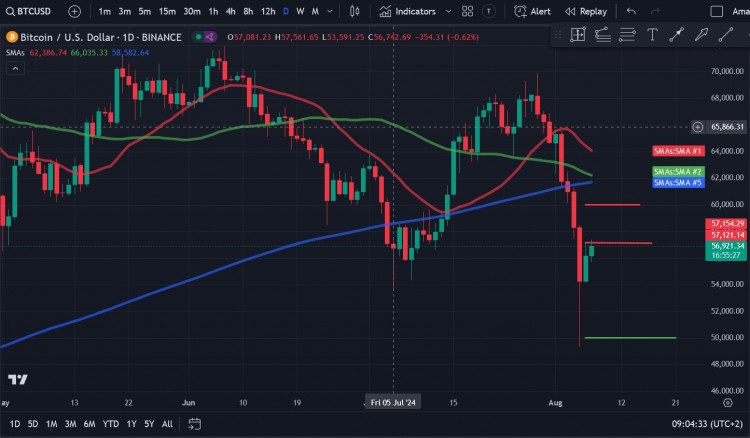Switch to 12h interval
Image resolution: width=750 pixels, height=438 pixels.
tap(268, 11)
